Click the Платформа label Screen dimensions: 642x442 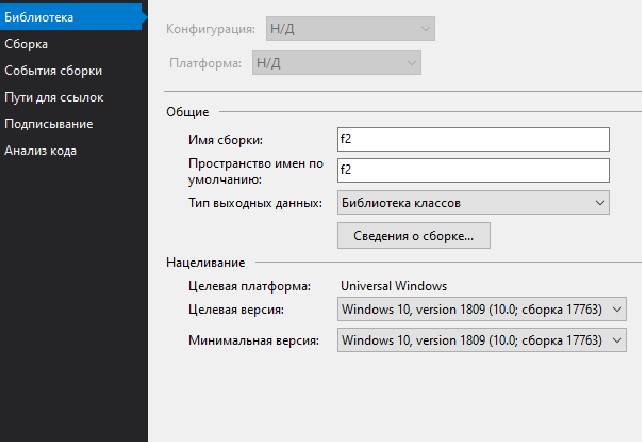(205, 63)
